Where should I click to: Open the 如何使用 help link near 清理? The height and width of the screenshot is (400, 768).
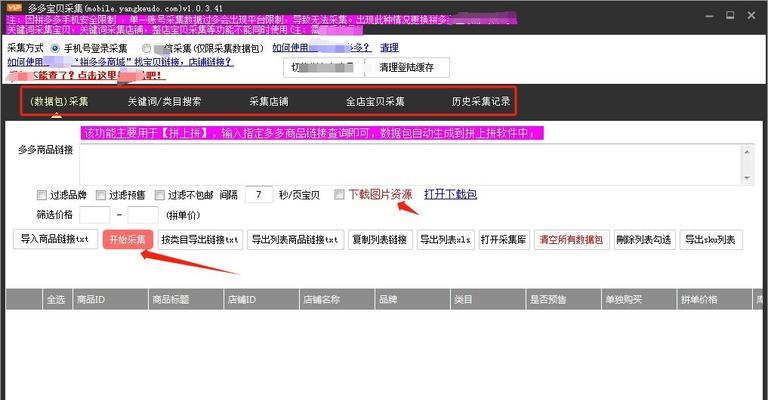click(321, 47)
